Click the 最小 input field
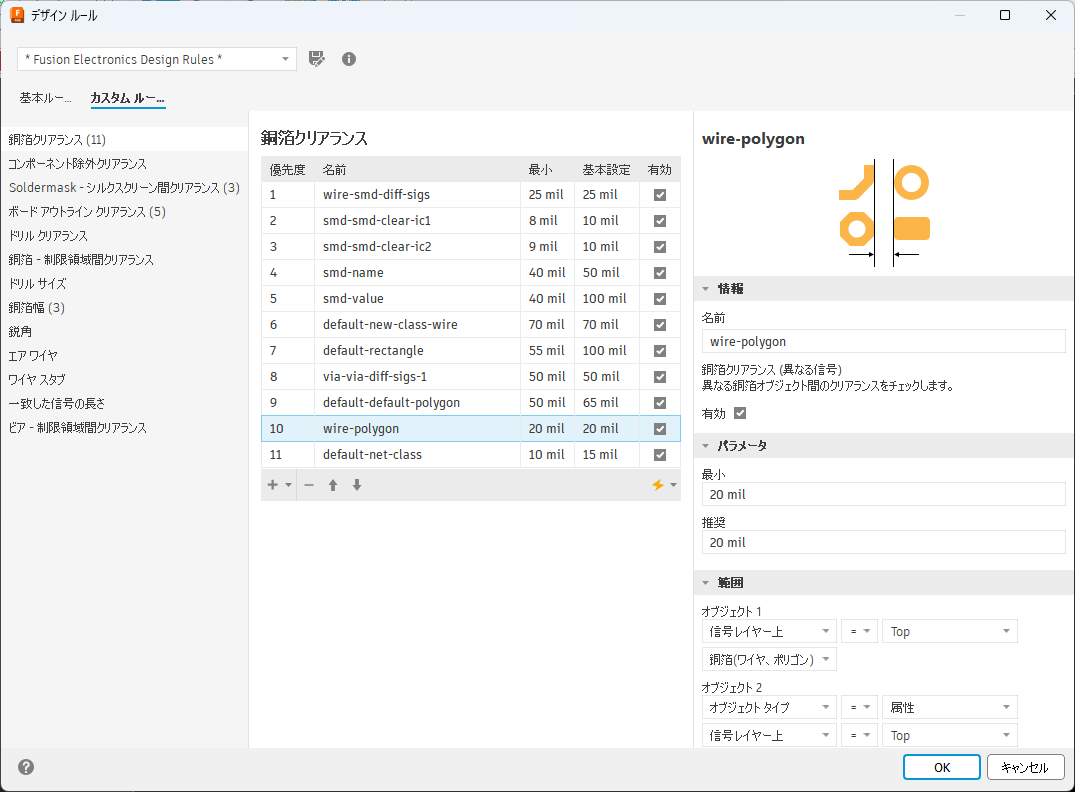The width and height of the screenshot is (1075, 792). pos(883,494)
